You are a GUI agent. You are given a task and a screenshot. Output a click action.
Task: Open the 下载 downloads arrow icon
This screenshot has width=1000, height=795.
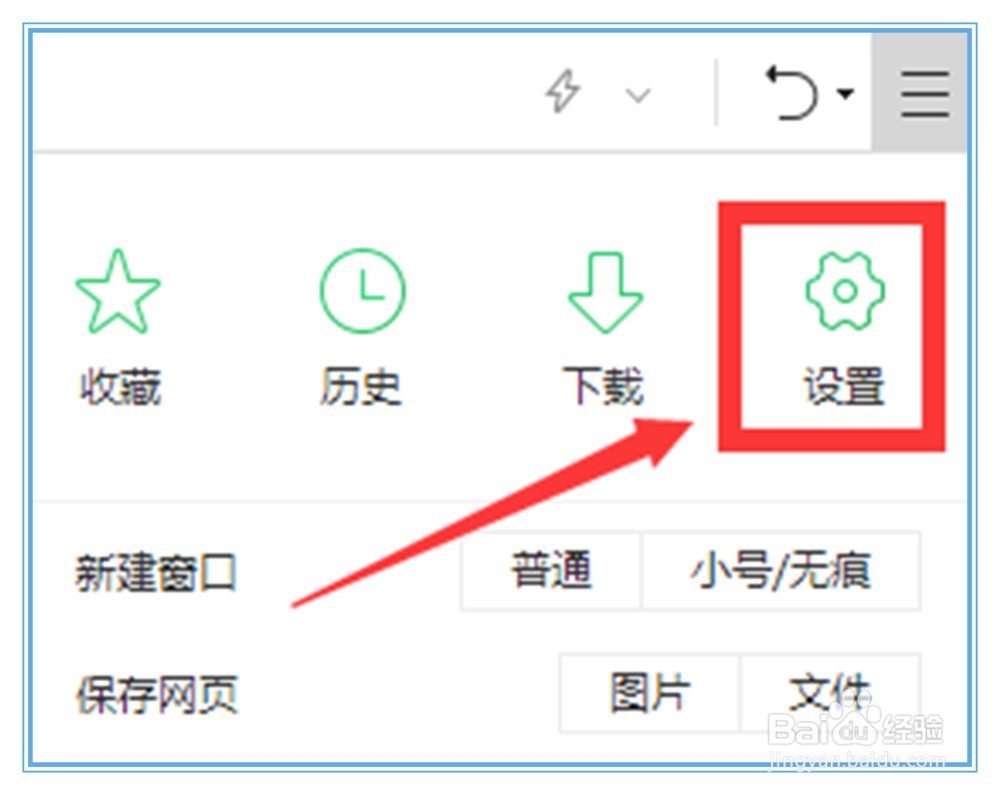[x=605, y=292]
